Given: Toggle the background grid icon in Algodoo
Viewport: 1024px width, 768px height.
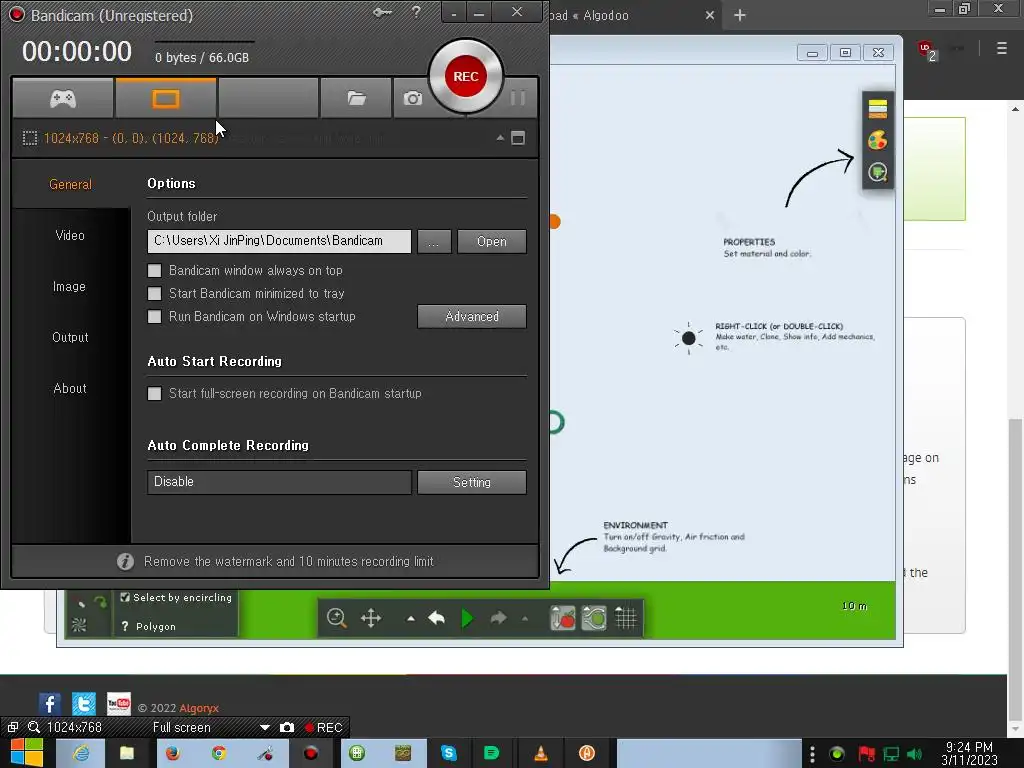Looking at the screenshot, I should coord(626,618).
